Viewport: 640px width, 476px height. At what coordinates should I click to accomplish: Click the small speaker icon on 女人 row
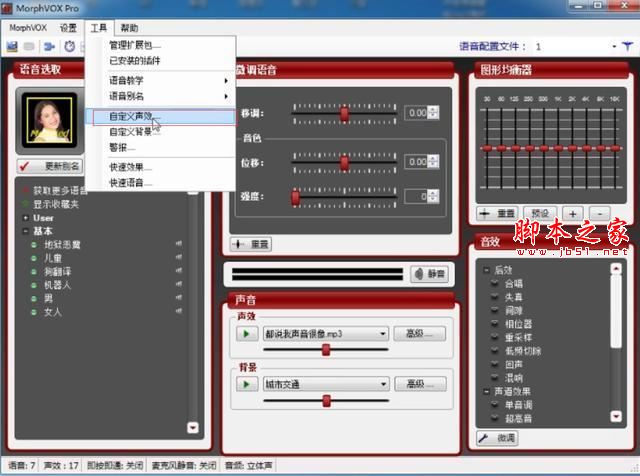179,311
